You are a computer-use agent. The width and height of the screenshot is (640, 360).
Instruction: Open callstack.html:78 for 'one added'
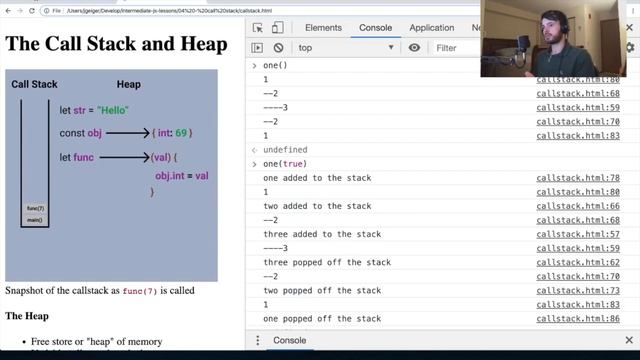click(x=578, y=178)
